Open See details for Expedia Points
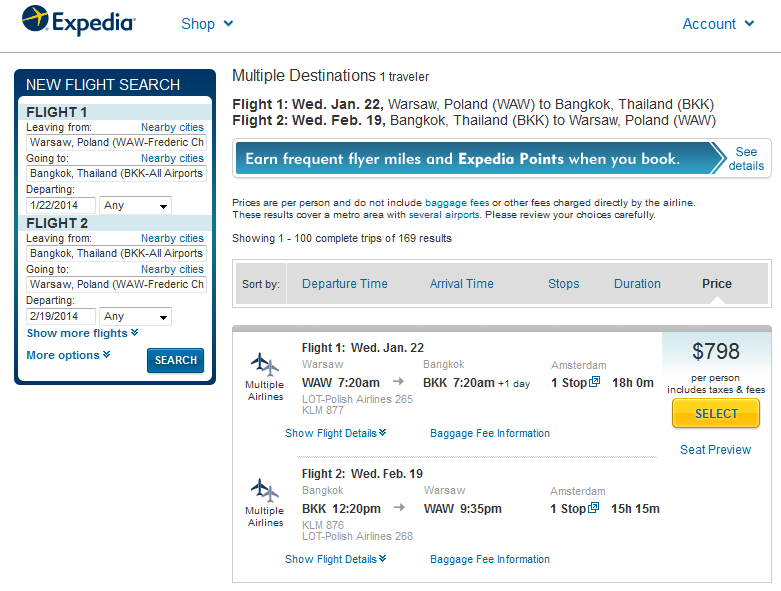Image resolution: width=781 pixels, height=591 pixels. [x=746, y=159]
